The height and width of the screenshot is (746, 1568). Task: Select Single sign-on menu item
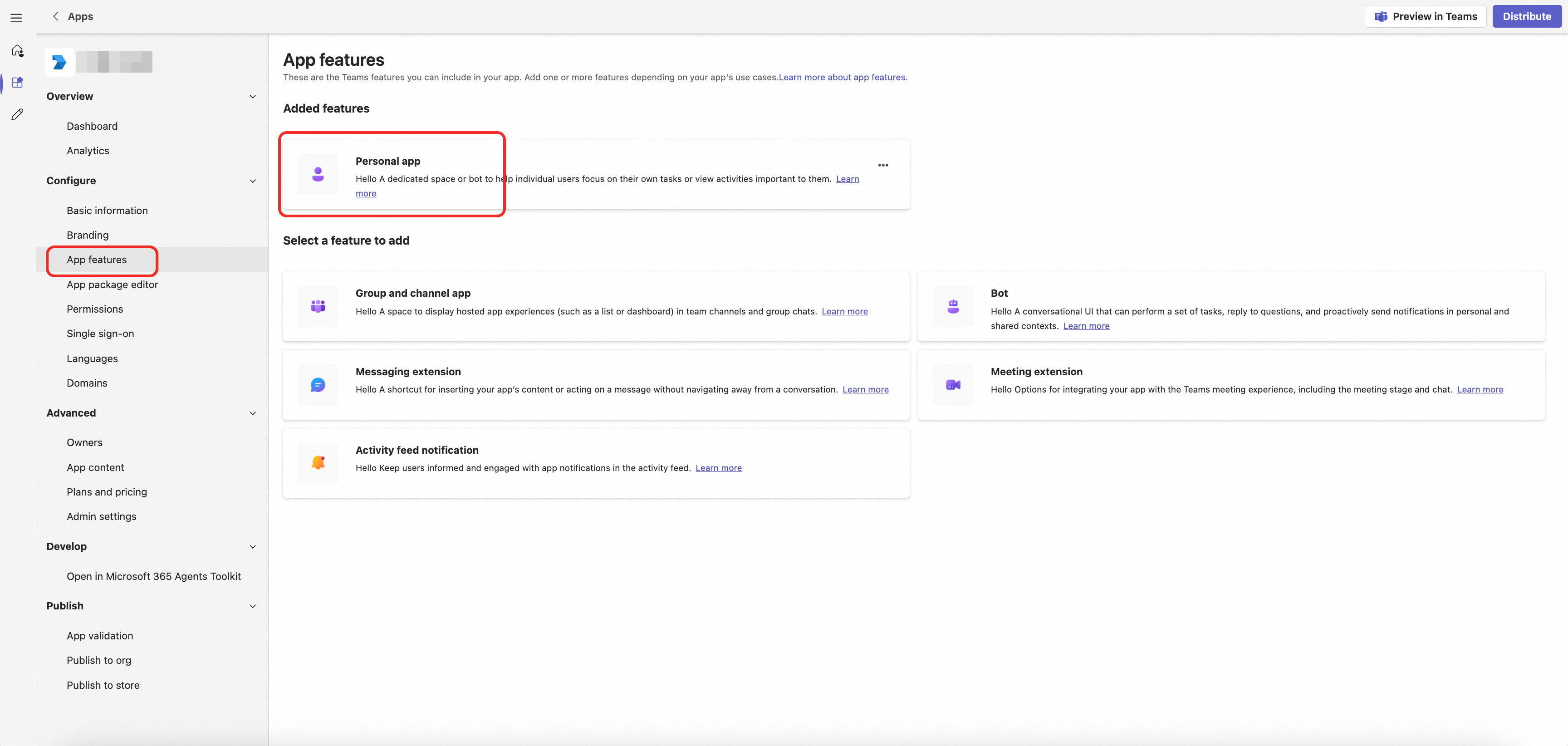click(x=100, y=334)
